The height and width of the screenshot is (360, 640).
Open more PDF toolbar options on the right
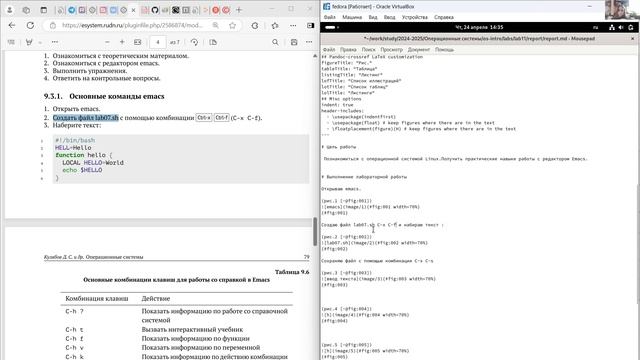[x=309, y=42]
